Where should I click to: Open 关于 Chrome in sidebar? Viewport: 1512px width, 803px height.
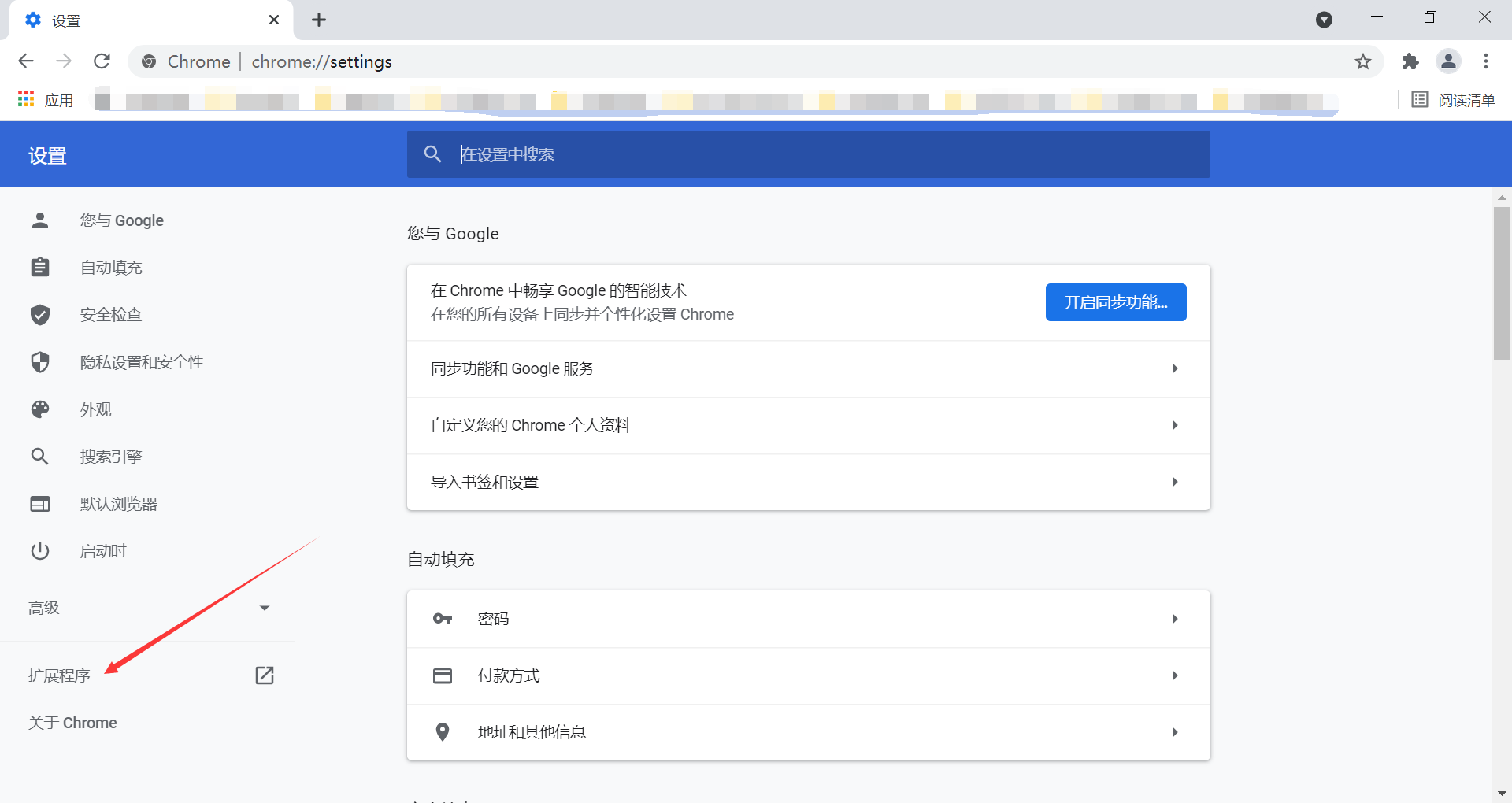pyautogui.click(x=72, y=723)
